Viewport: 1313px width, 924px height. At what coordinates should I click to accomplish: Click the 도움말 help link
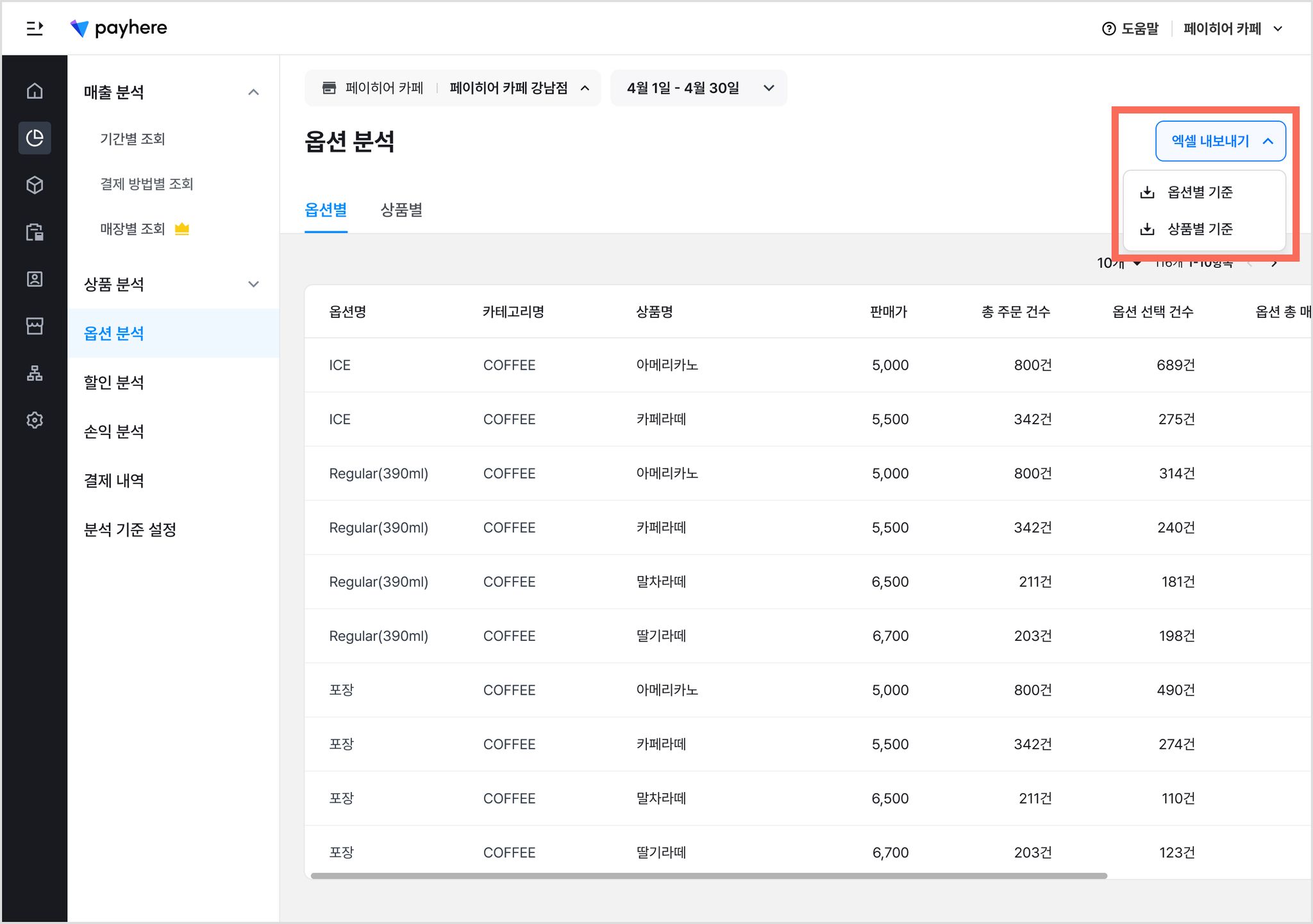pyautogui.click(x=1130, y=29)
